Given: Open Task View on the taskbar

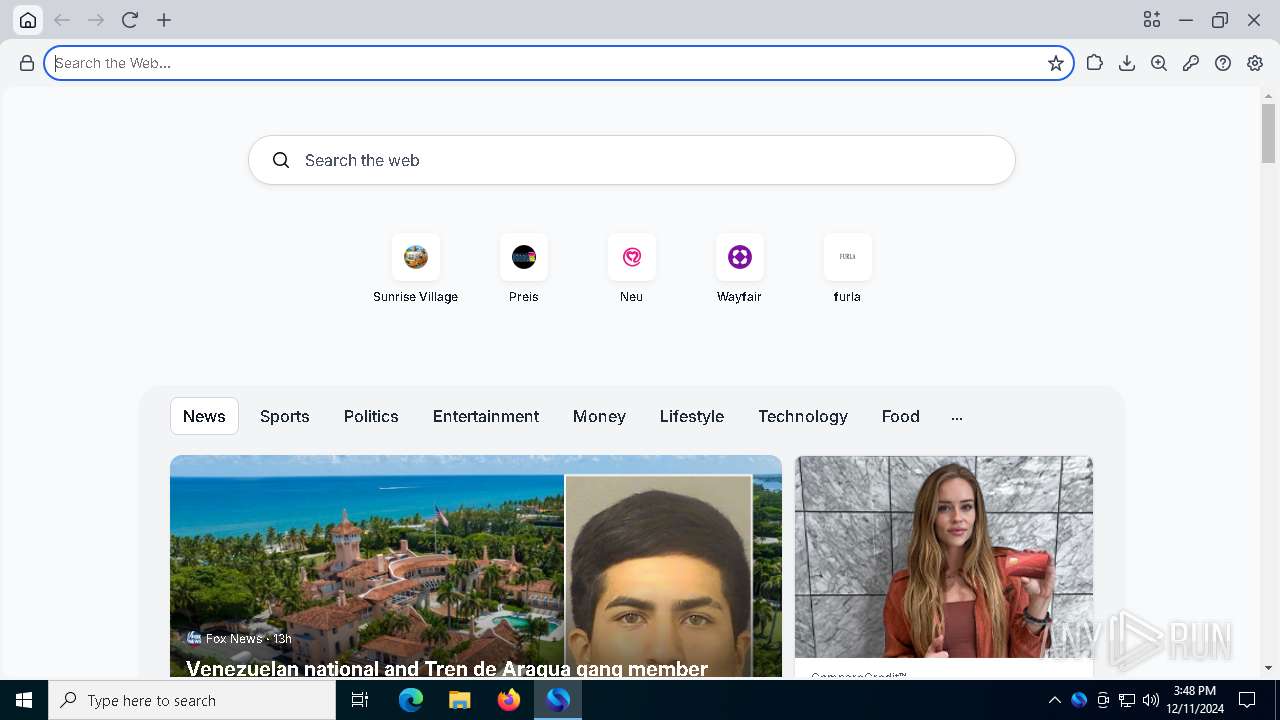Looking at the screenshot, I should pos(361,700).
